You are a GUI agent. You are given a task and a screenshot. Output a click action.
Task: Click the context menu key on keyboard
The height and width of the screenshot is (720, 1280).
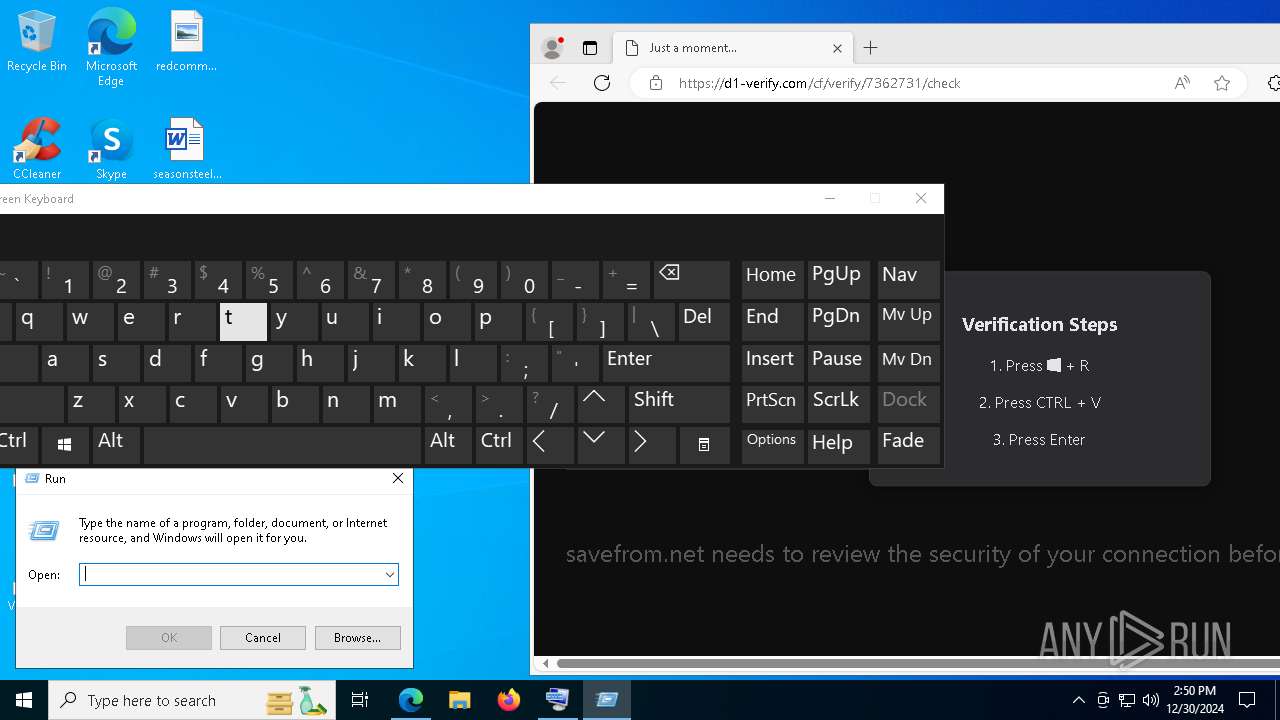704,444
